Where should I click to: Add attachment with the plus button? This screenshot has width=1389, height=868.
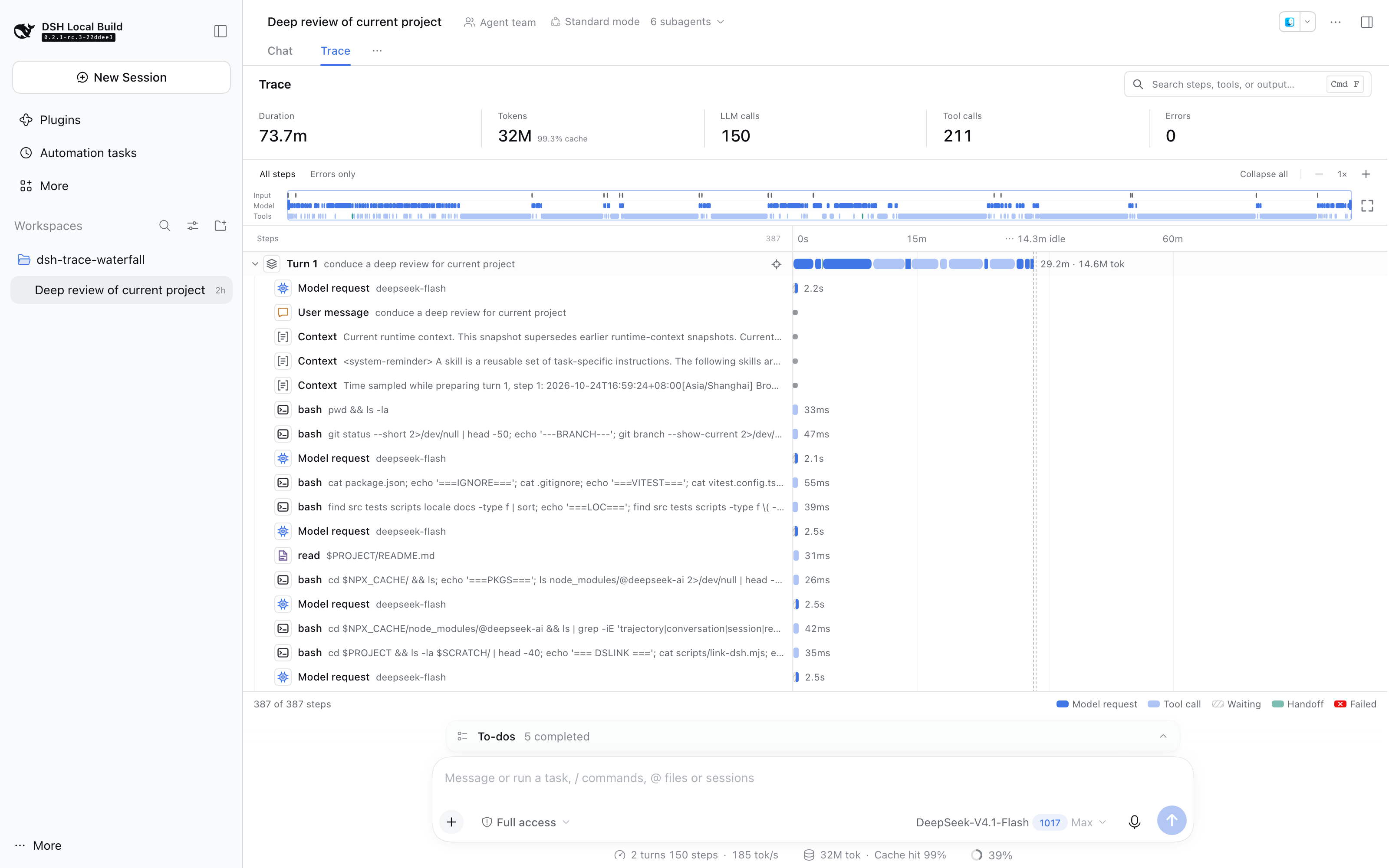point(452,822)
